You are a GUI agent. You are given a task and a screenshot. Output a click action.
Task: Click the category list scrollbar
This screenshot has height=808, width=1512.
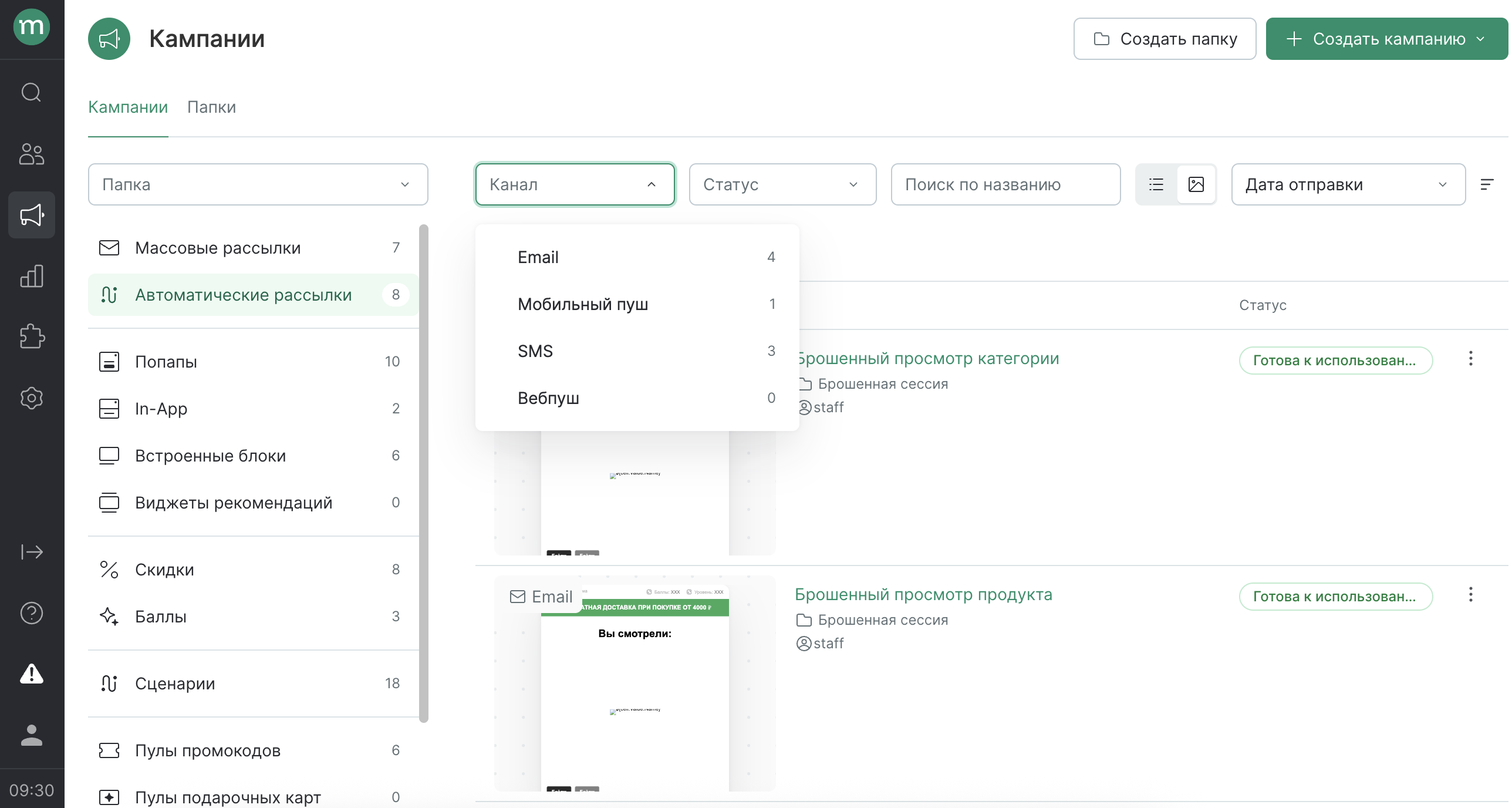[424, 473]
